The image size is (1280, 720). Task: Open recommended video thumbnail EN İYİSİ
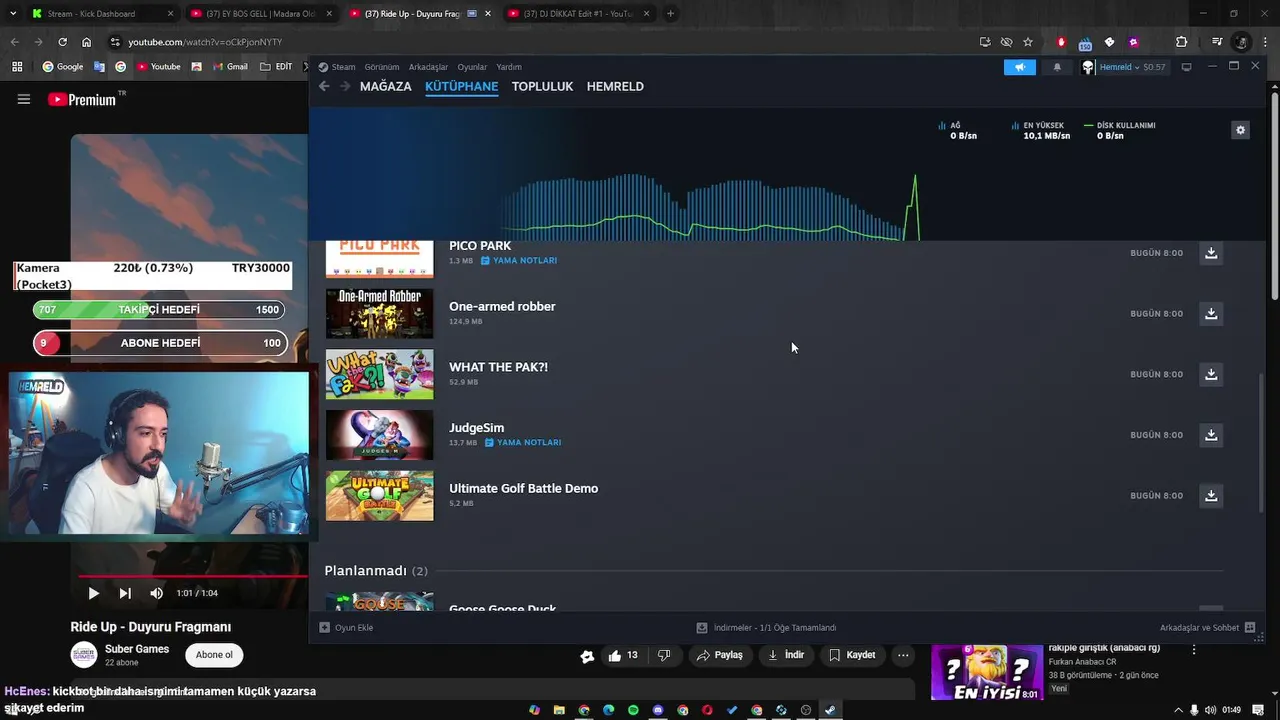[987, 672]
